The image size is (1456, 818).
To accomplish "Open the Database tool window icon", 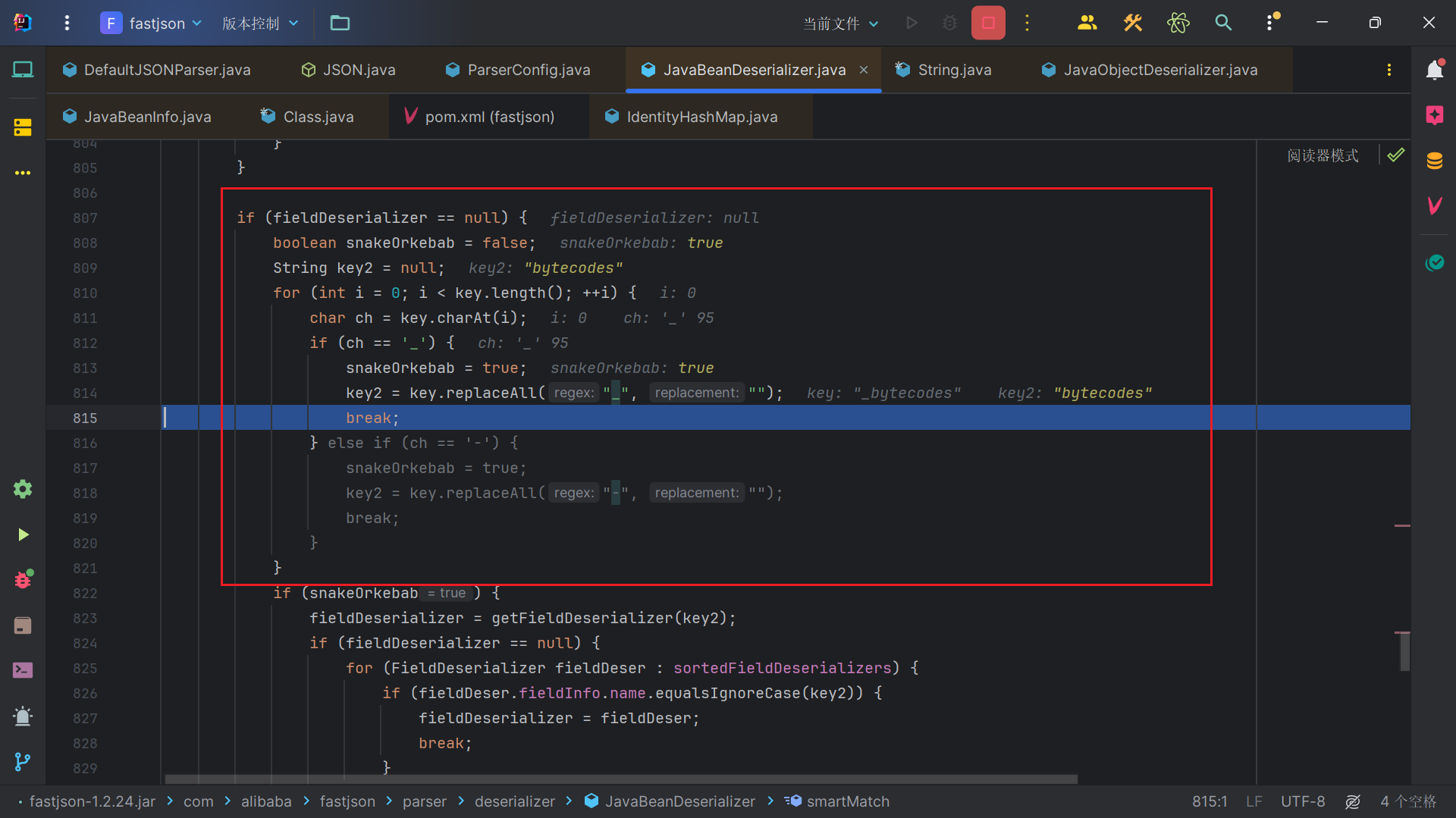I will tap(1434, 161).
